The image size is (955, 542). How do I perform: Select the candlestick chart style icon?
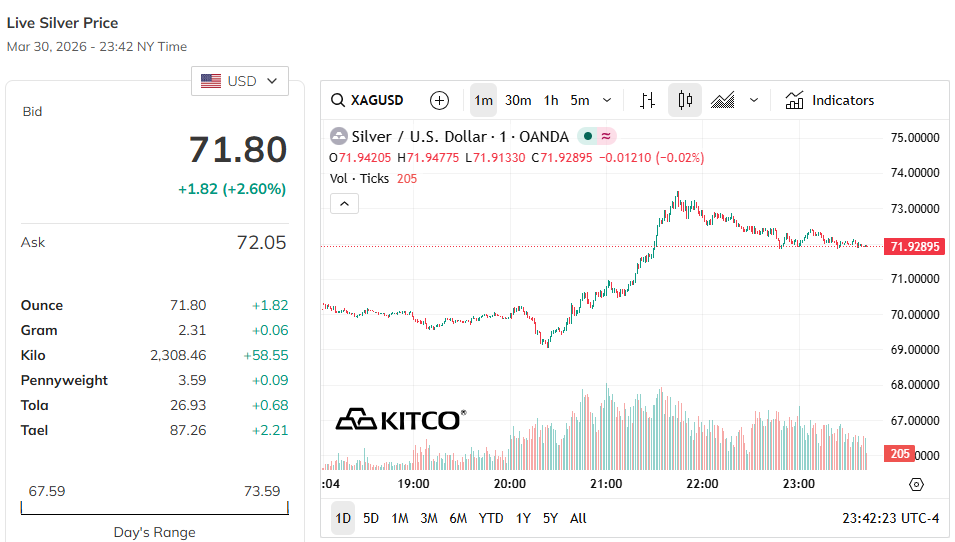(685, 100)
